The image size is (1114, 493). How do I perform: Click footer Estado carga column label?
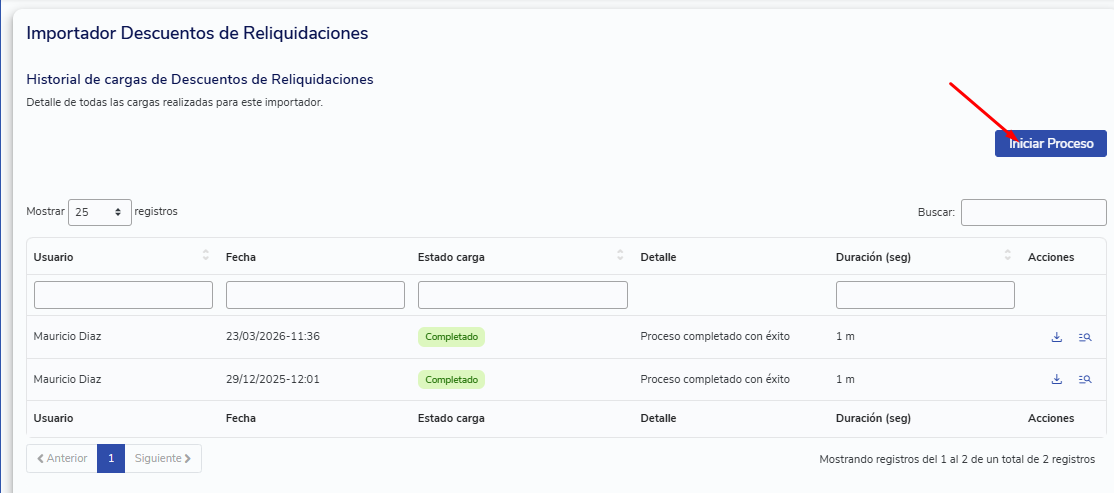point(451,418)
